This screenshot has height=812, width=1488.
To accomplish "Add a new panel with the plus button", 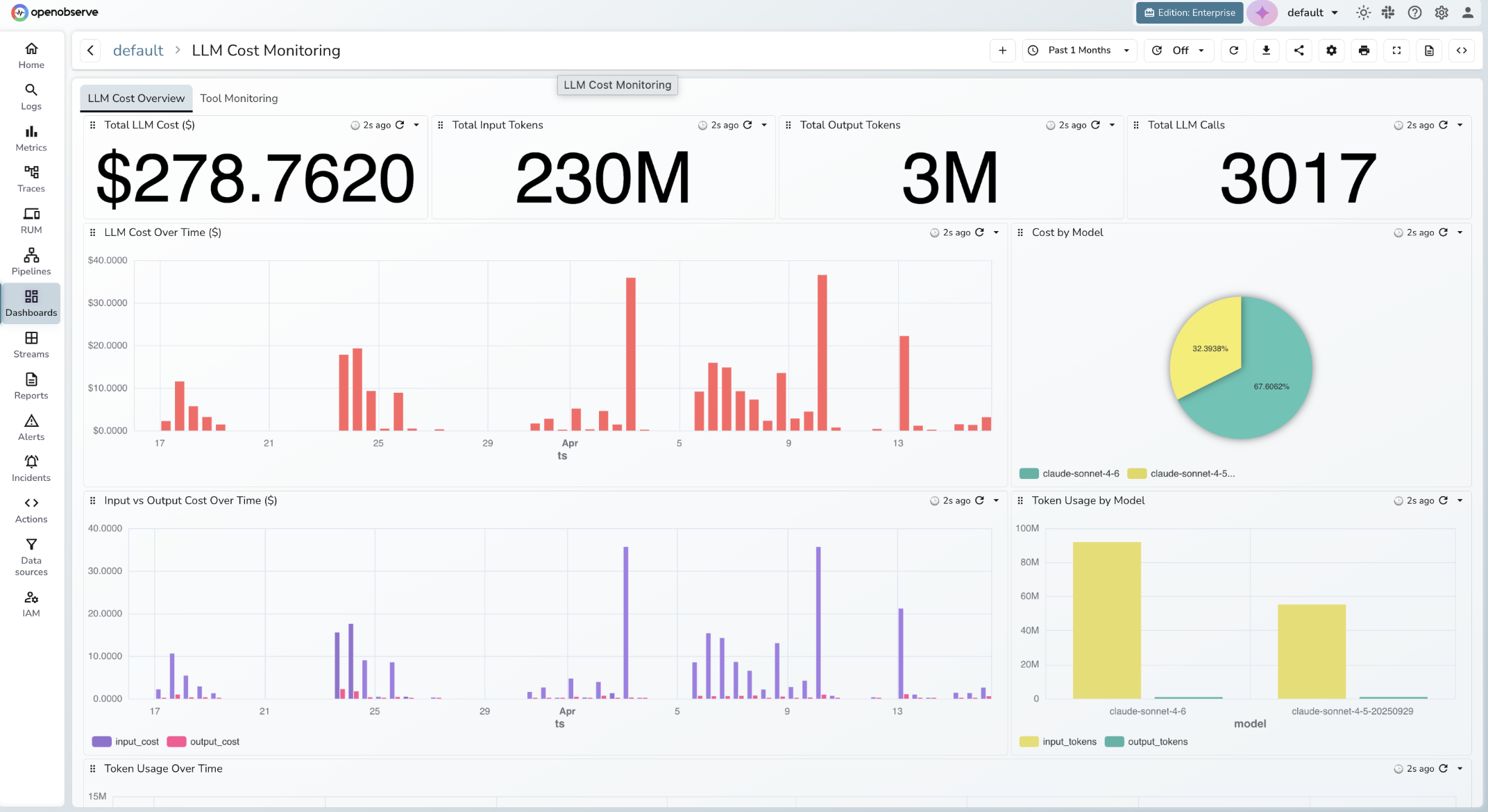I will click(1002, 50).
